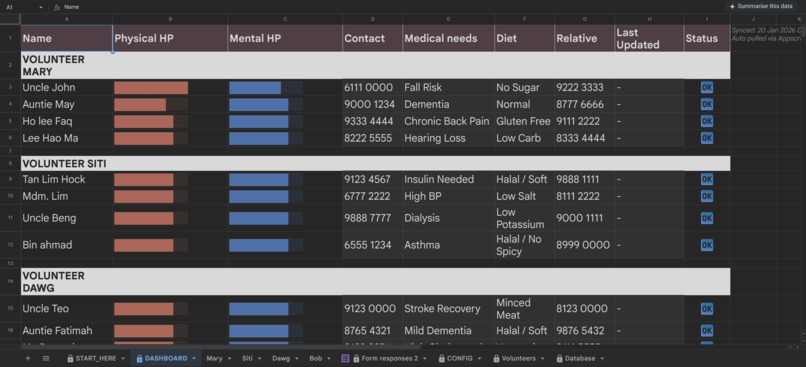Click the OK status chip for Lee Hao Ma
This screenshot has width=806, height=367.
pyautogui.click(x=707, y=138)
